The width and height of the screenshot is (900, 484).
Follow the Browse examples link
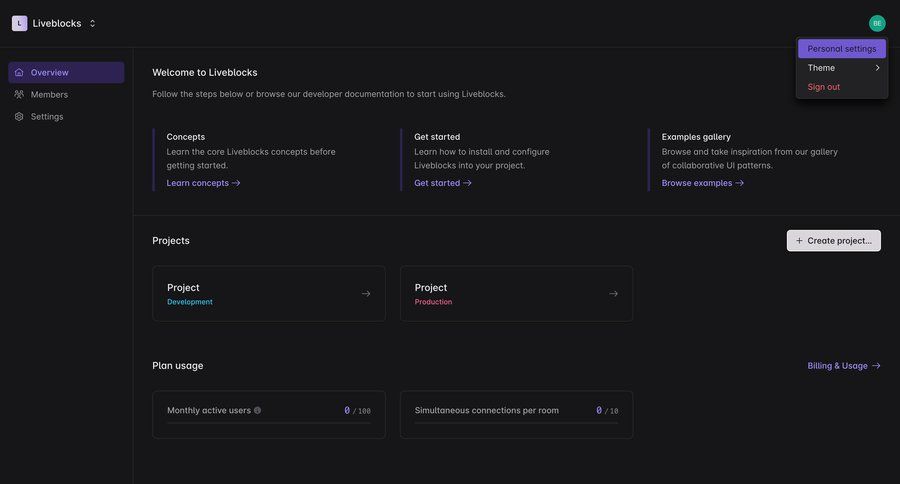click(x=703, y=183)
